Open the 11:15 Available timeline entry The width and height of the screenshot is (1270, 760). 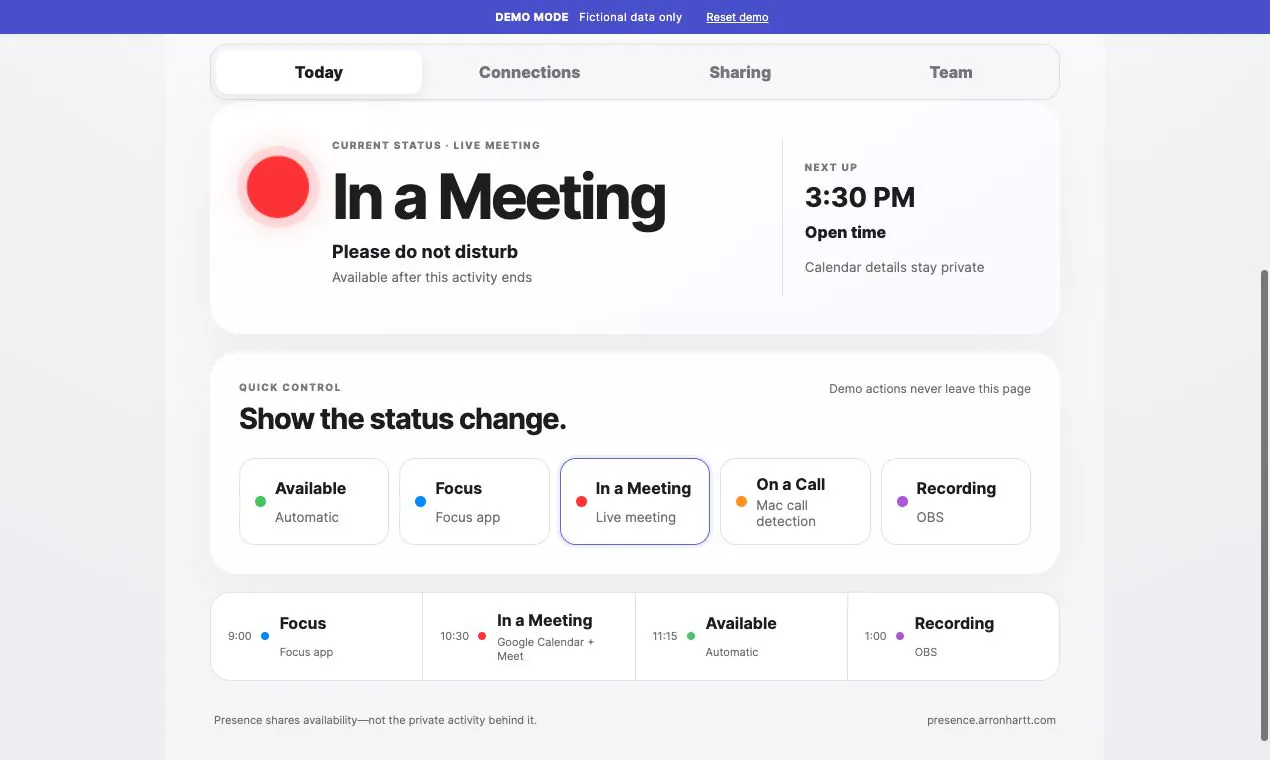click(x=741, y=636)
